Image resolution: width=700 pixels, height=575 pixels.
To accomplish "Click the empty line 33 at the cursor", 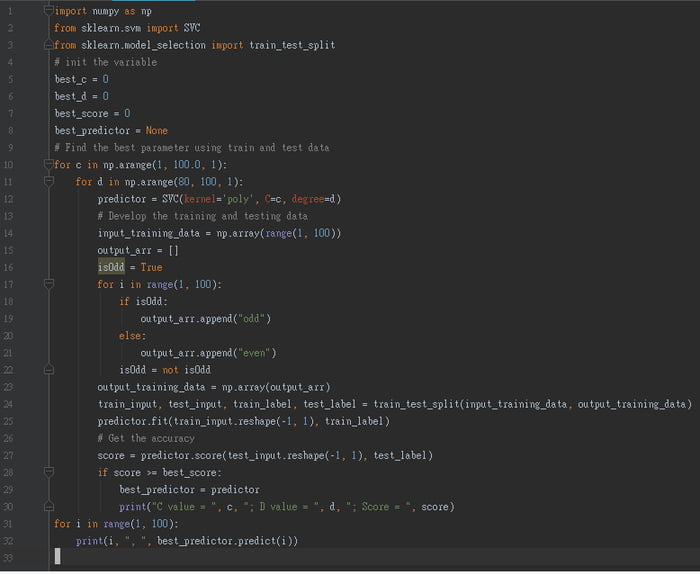I will pyautogui.click(x=58, y=556).
